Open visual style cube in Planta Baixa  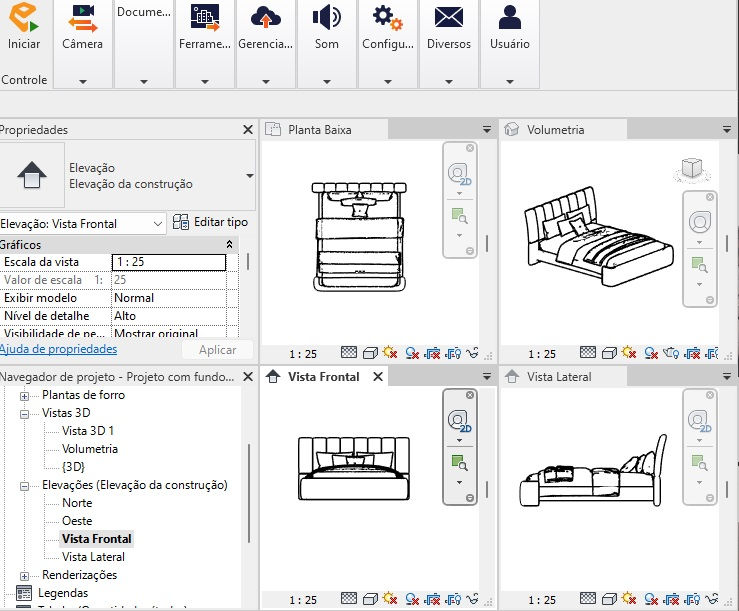[370, 353]
